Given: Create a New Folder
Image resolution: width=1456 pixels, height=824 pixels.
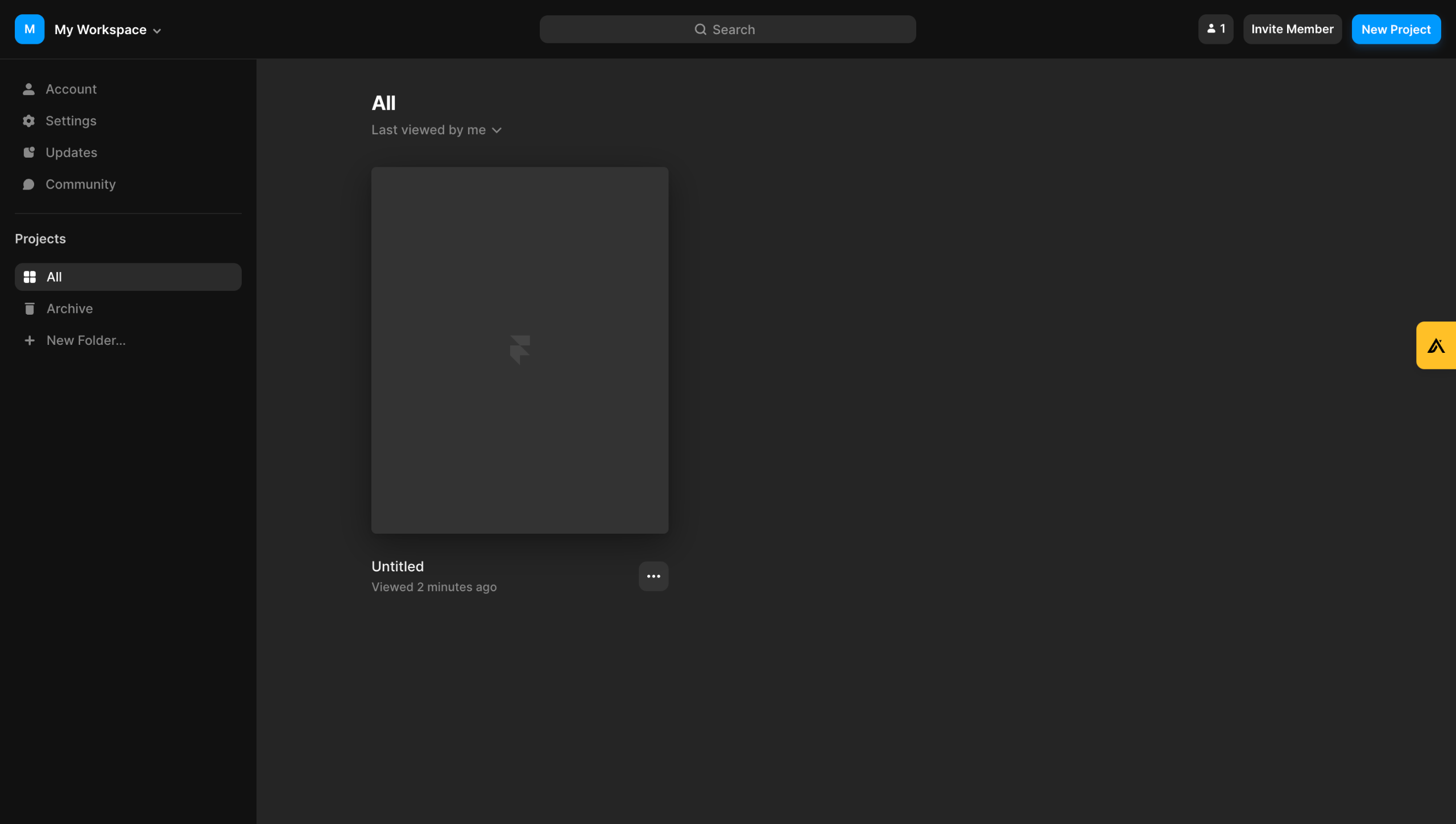Looking at the screenshot, I should 128,340.
